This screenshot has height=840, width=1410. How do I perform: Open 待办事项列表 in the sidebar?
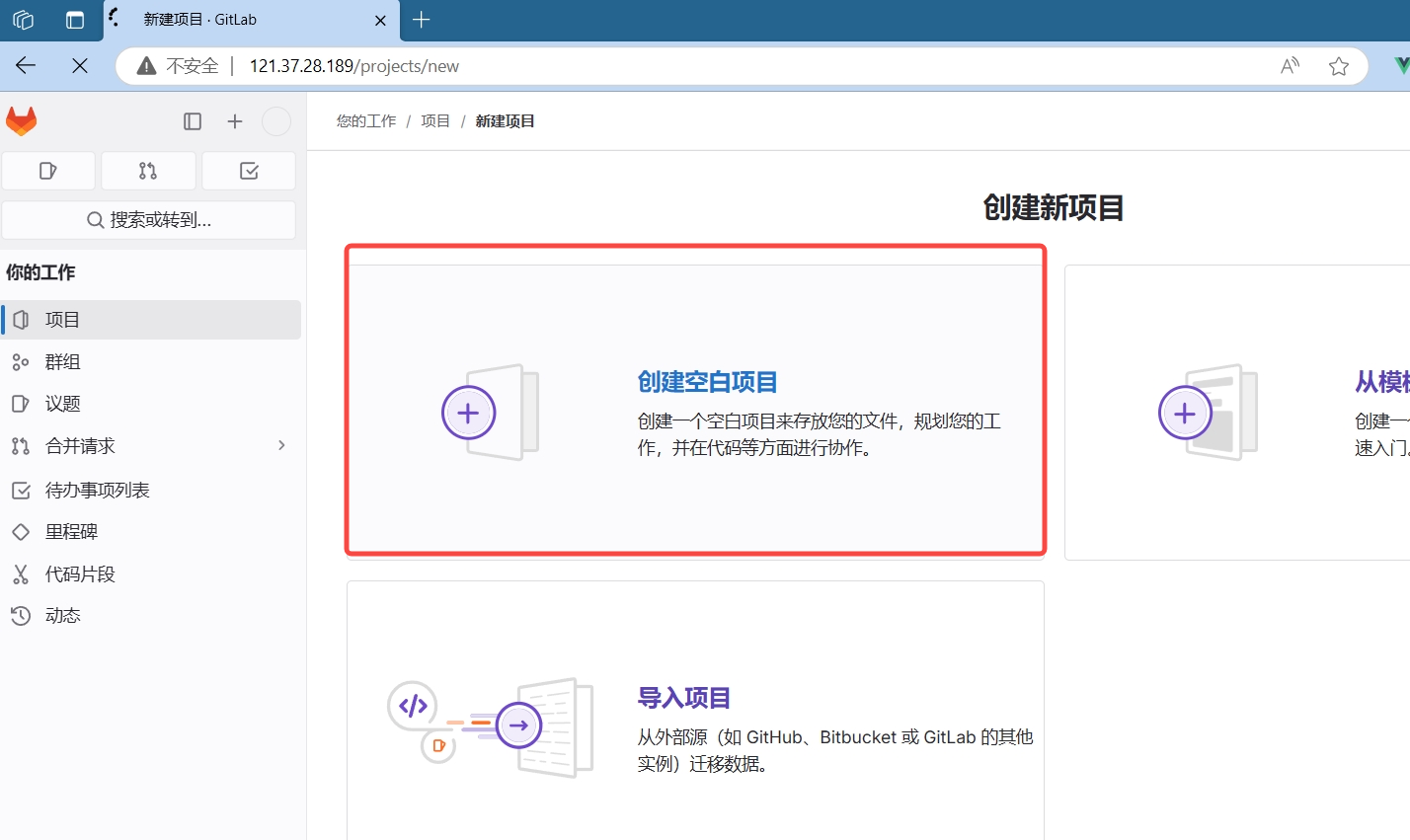[x=151, y=491]
